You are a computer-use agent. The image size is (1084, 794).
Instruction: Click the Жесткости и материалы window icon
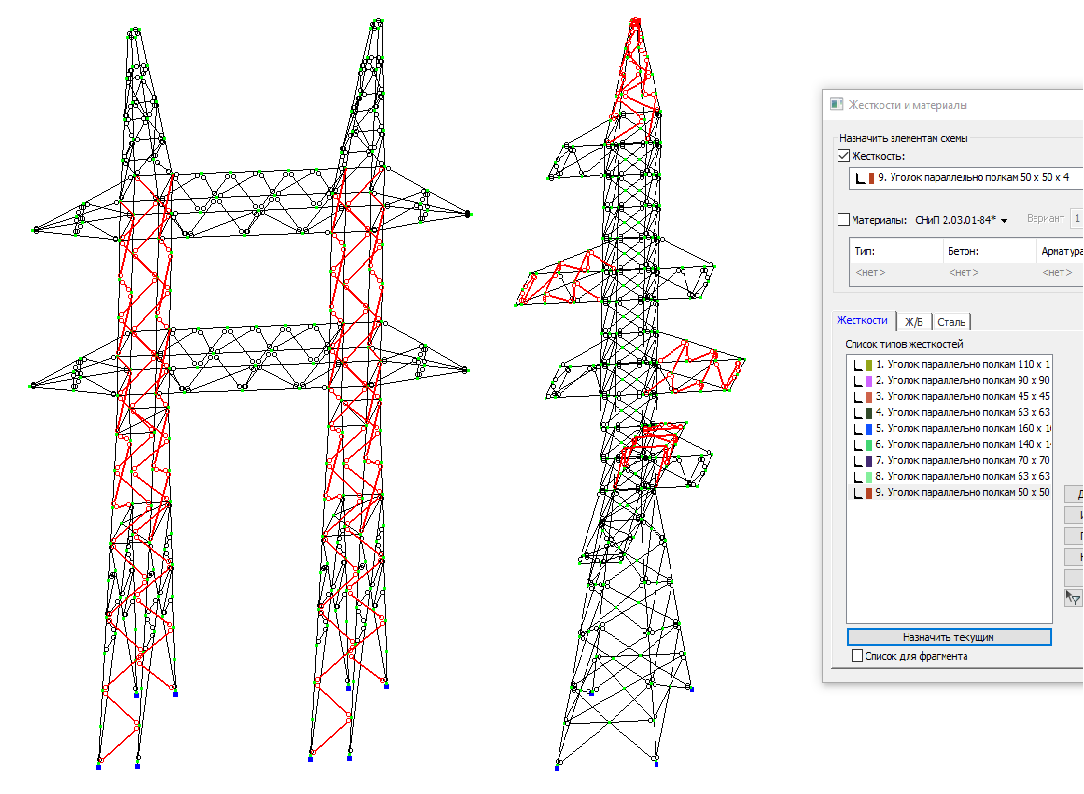836,105
